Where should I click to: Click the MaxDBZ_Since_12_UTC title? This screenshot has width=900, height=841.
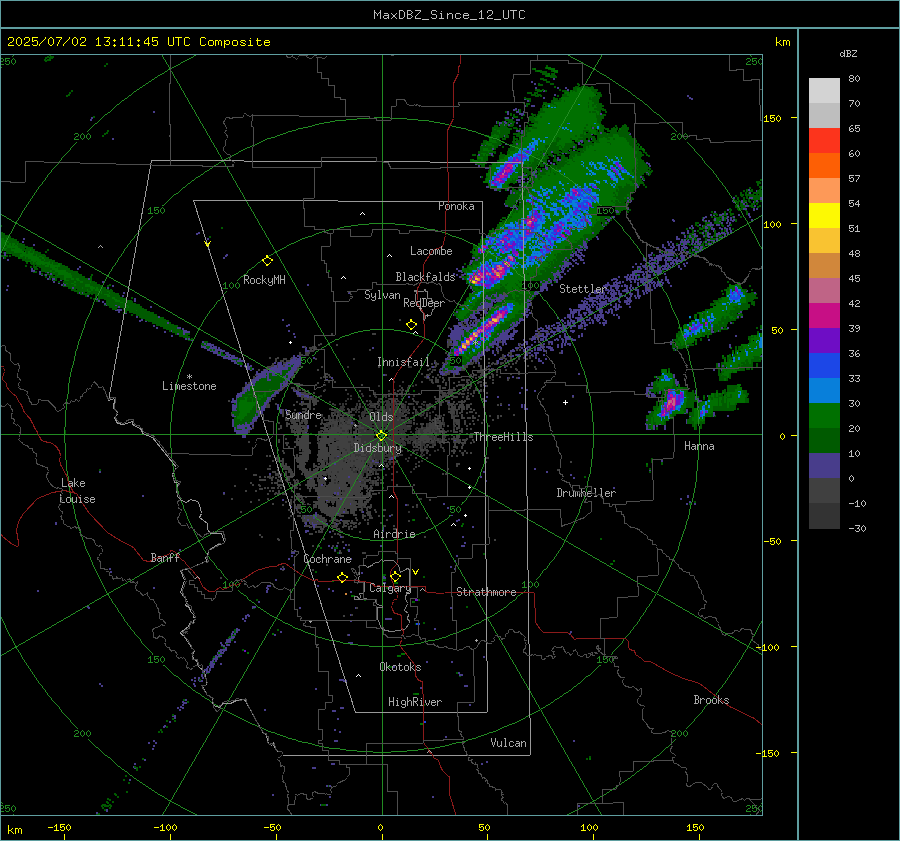[449, 15]
